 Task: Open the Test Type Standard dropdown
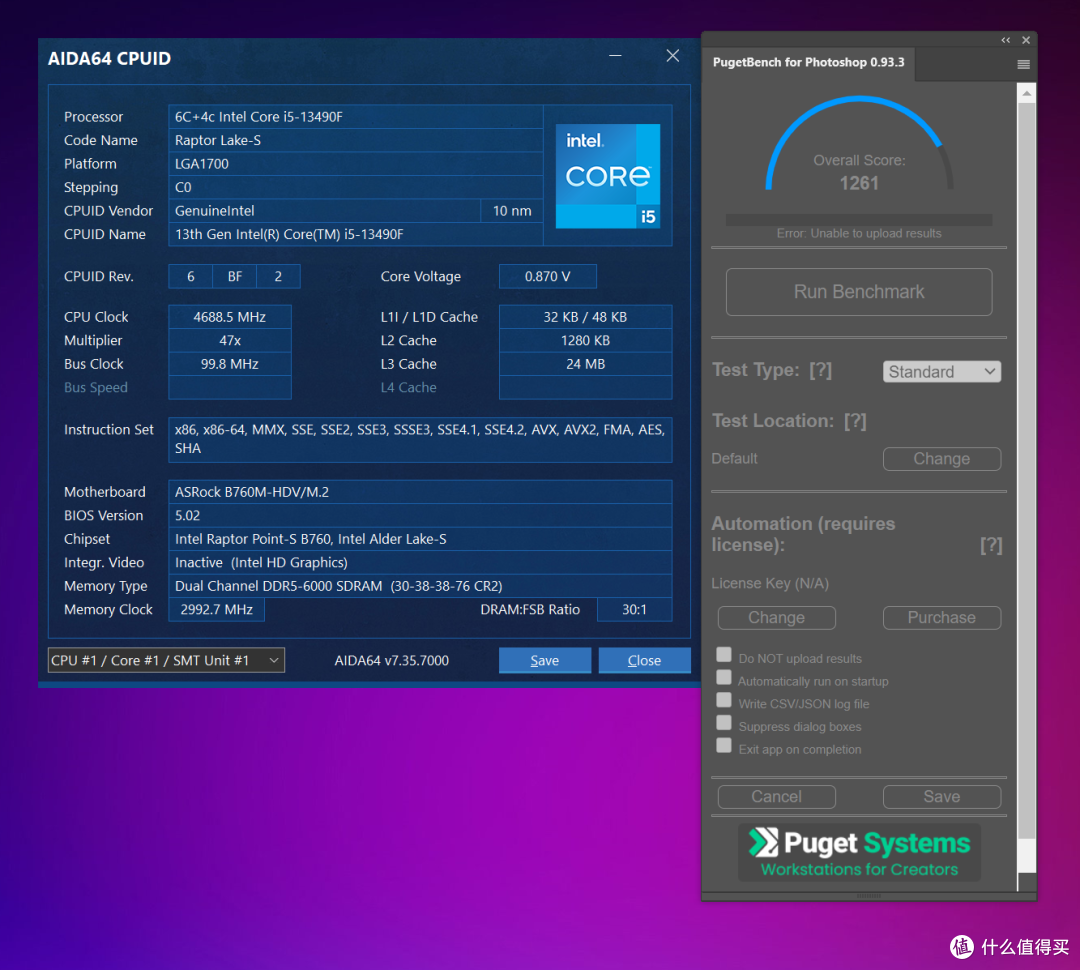(942, 371)
